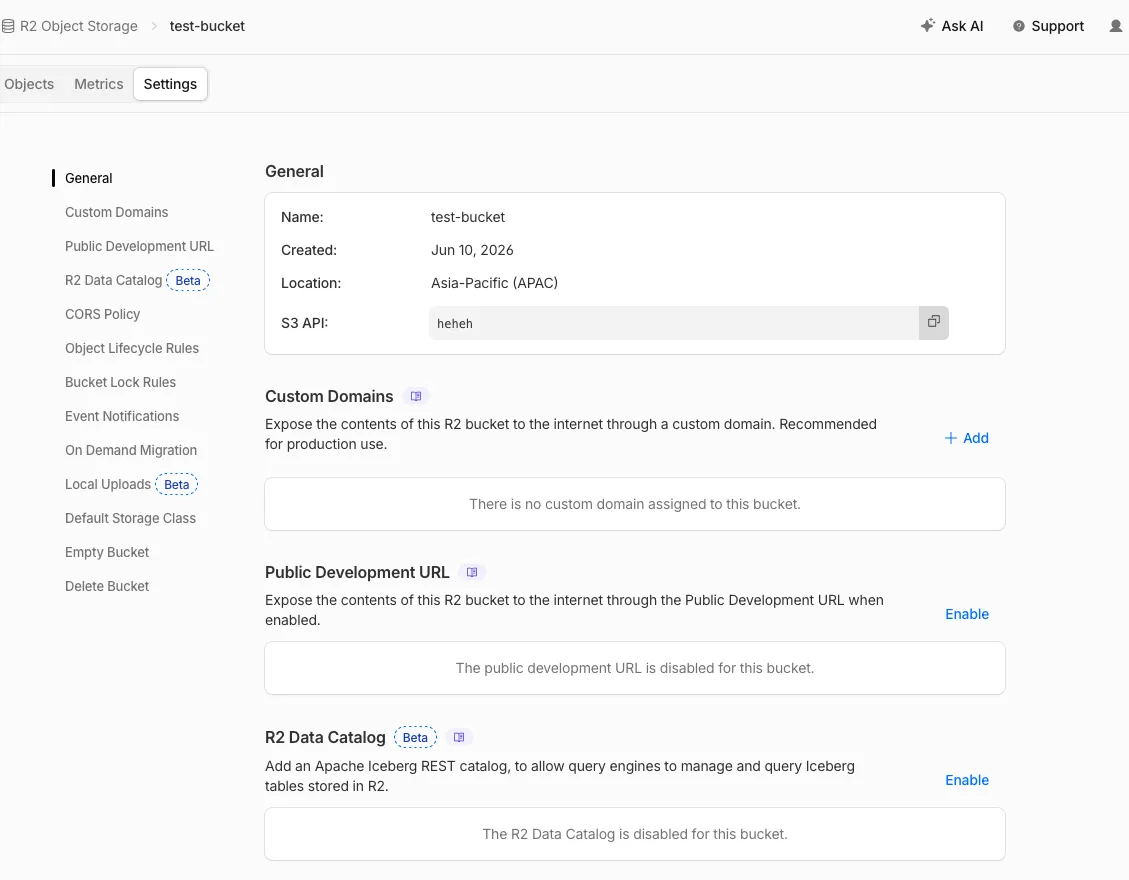Click the bucket name value test-bucket
This screenshot has height=880, width=1129.
point(467,217)
